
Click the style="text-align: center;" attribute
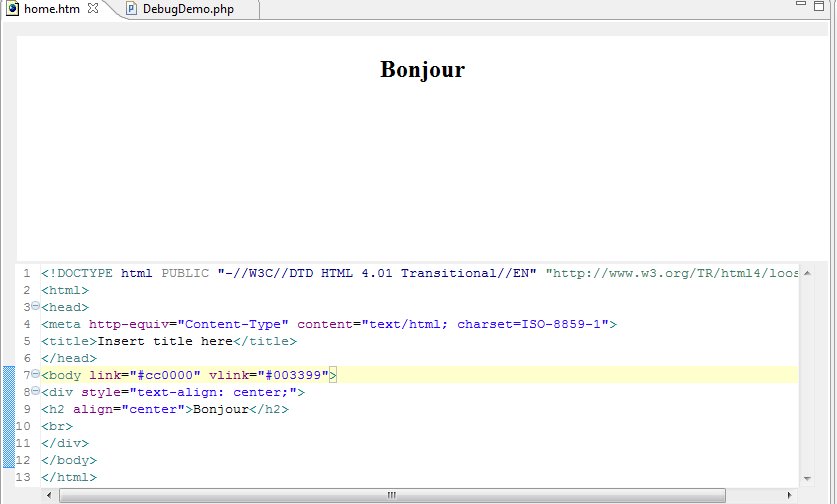tap(189, 392)
